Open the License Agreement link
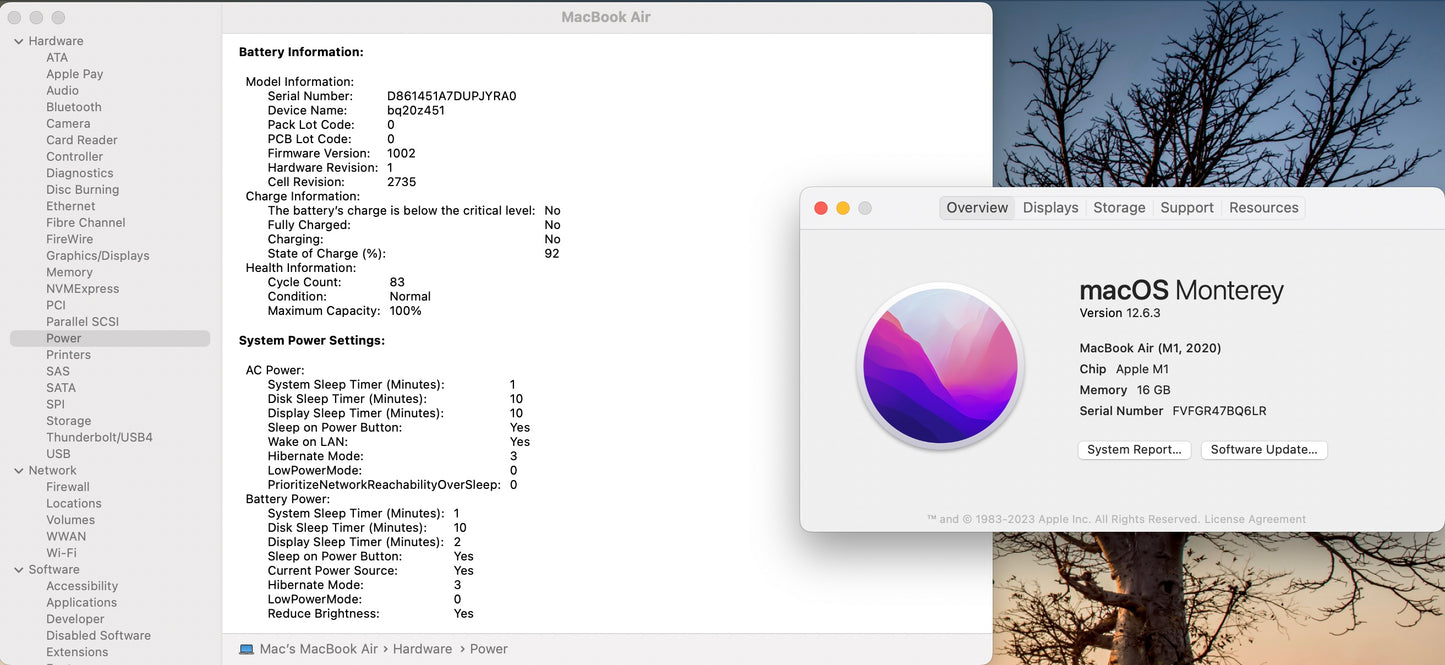1445x665 pixels. (x=1255, y=519)
